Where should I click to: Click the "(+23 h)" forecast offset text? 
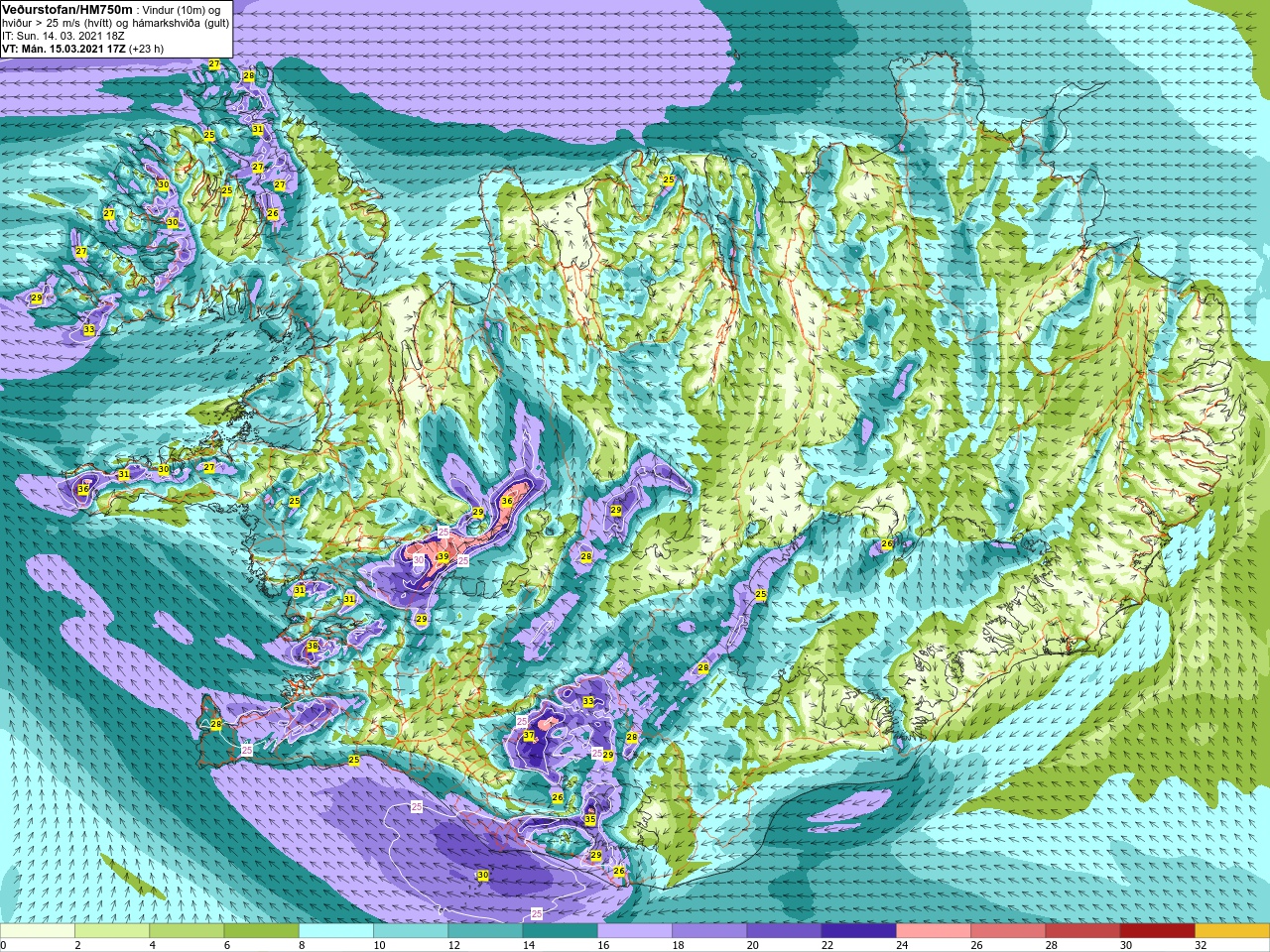pos(145,48)
